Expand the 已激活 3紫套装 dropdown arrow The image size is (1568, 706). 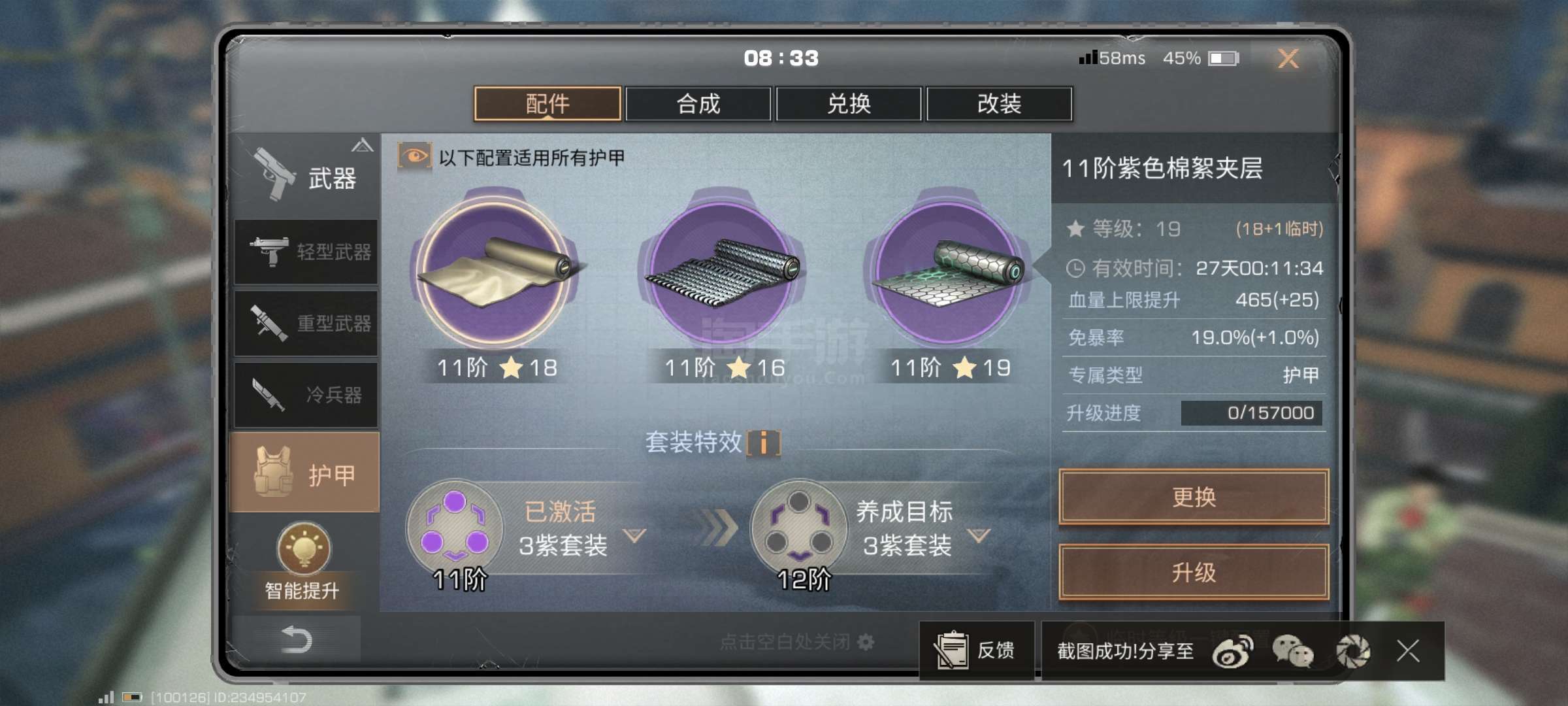point(634,535)
